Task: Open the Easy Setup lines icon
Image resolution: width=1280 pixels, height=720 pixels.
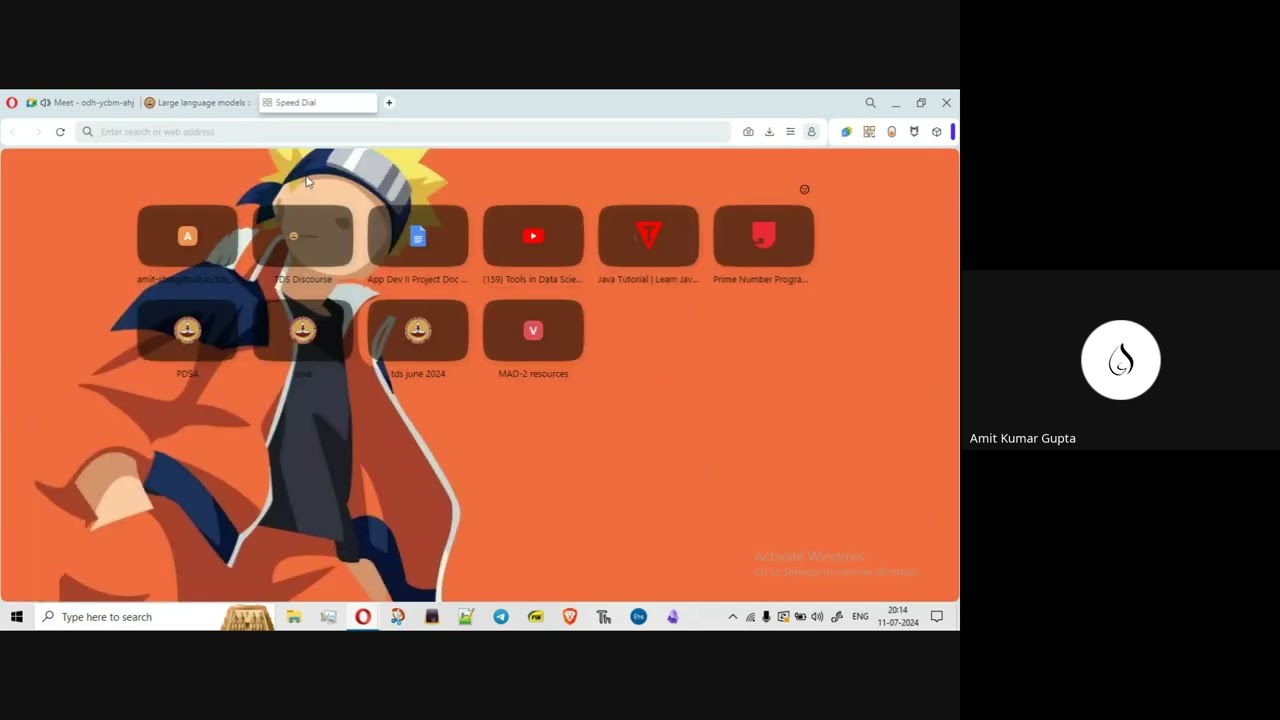Action: click(x=790, y=132)
